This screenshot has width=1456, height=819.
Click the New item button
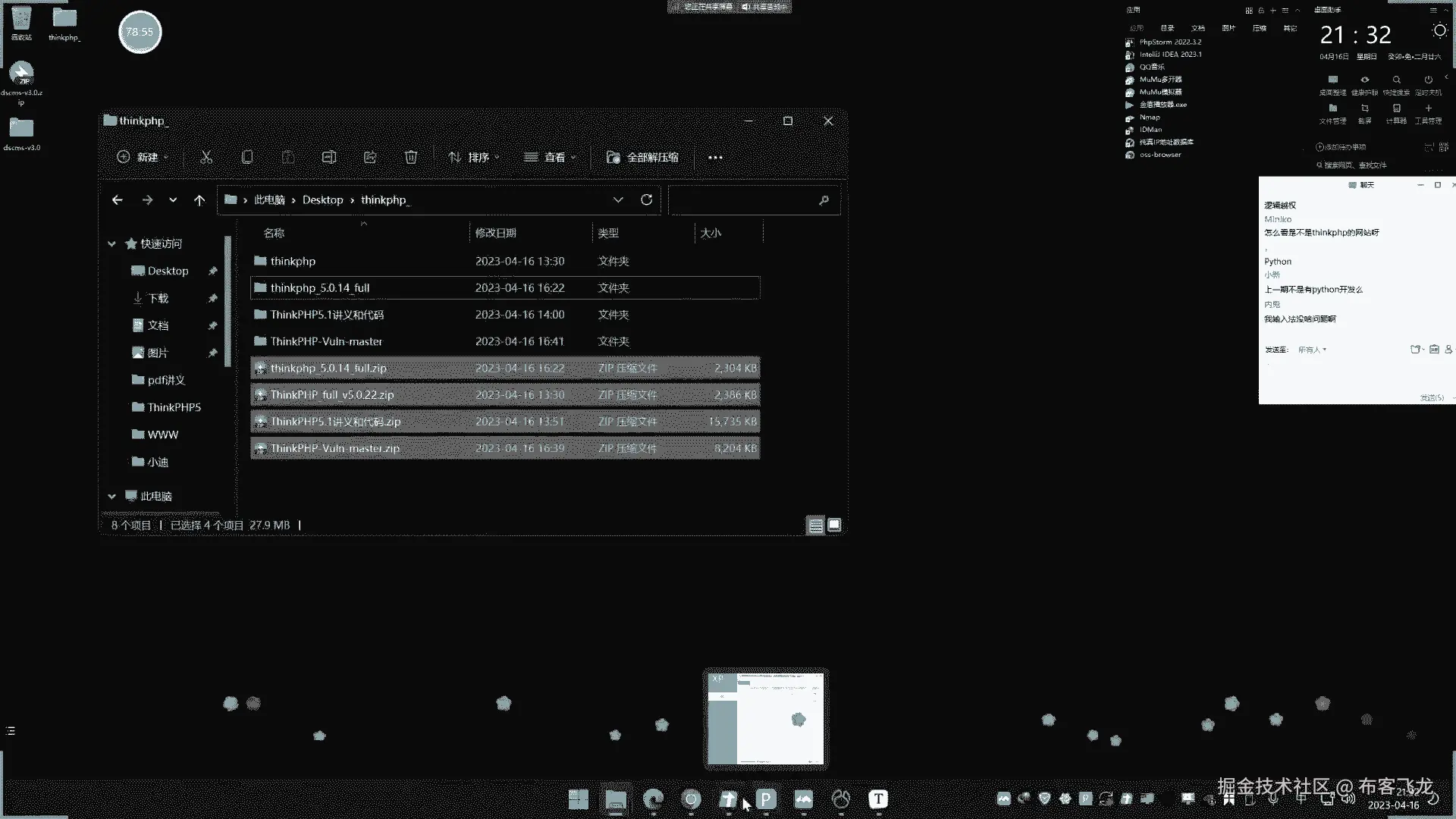(x=143, y=157)
